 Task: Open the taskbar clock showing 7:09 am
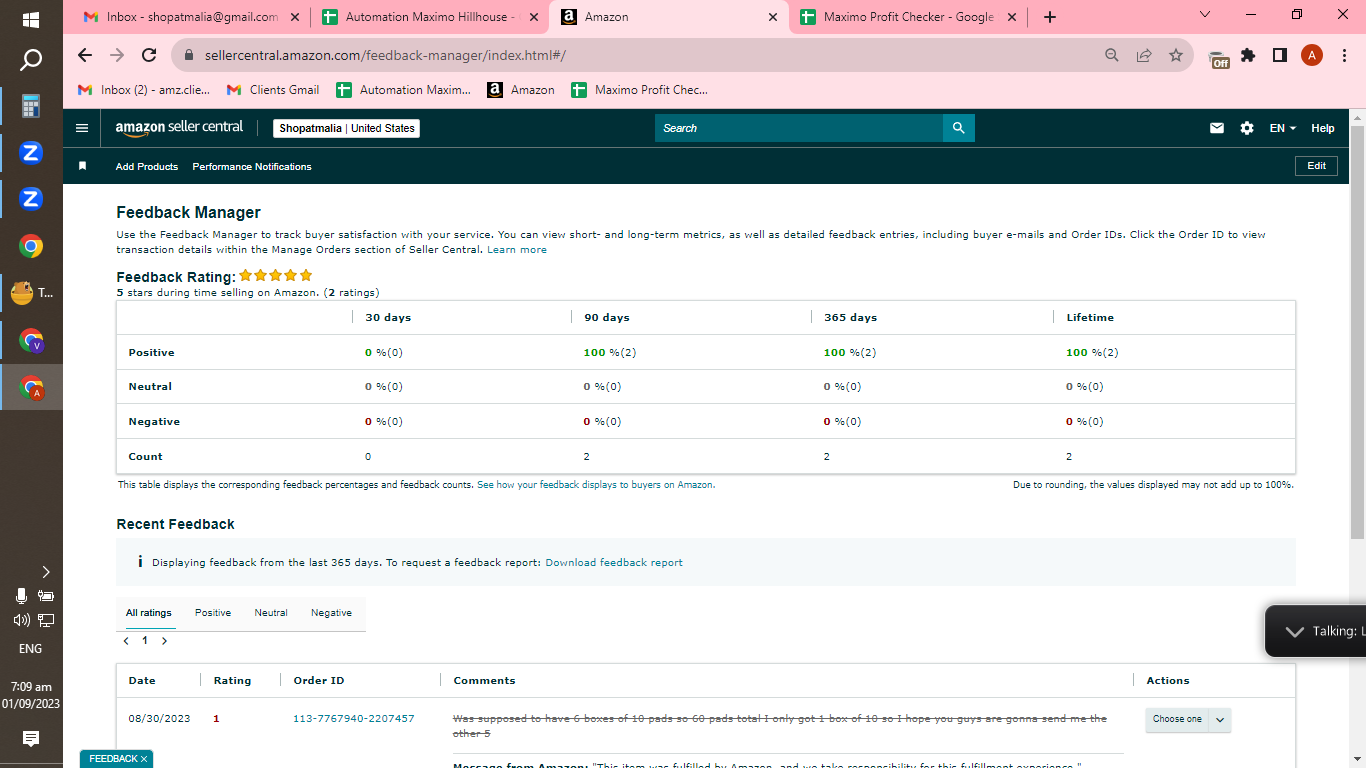(31, 695)
